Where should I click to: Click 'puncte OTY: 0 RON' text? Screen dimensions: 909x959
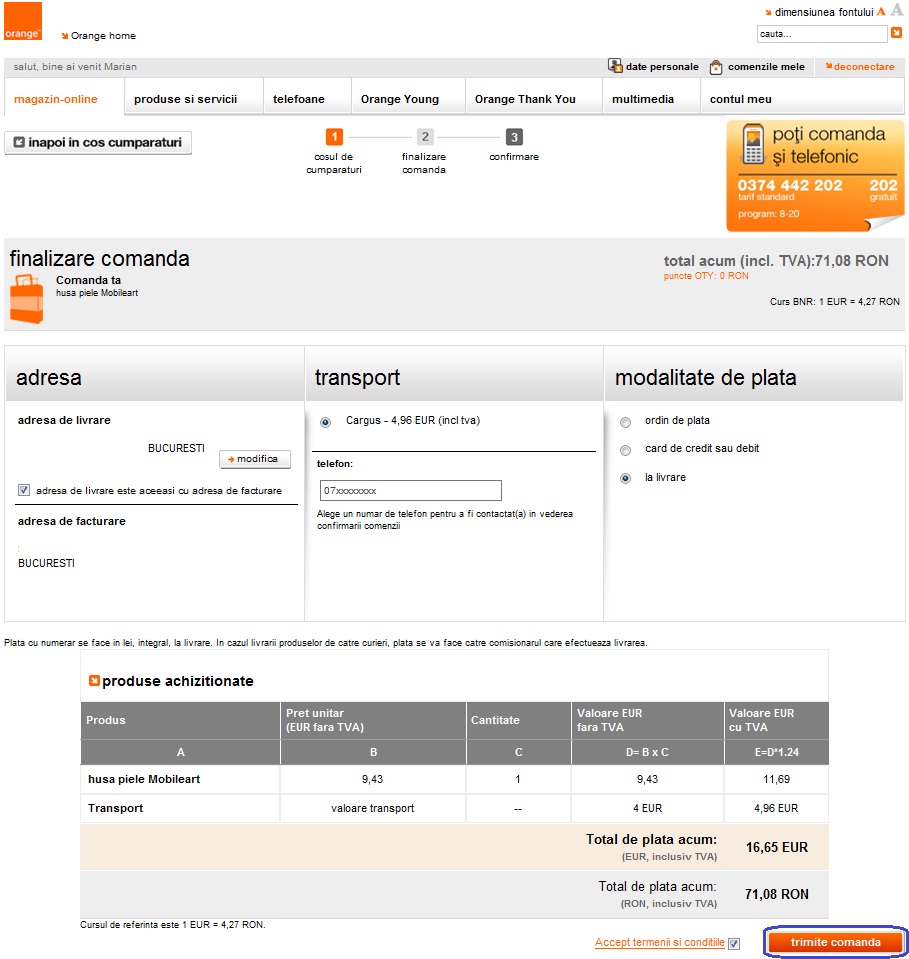(x=706, y=276)
